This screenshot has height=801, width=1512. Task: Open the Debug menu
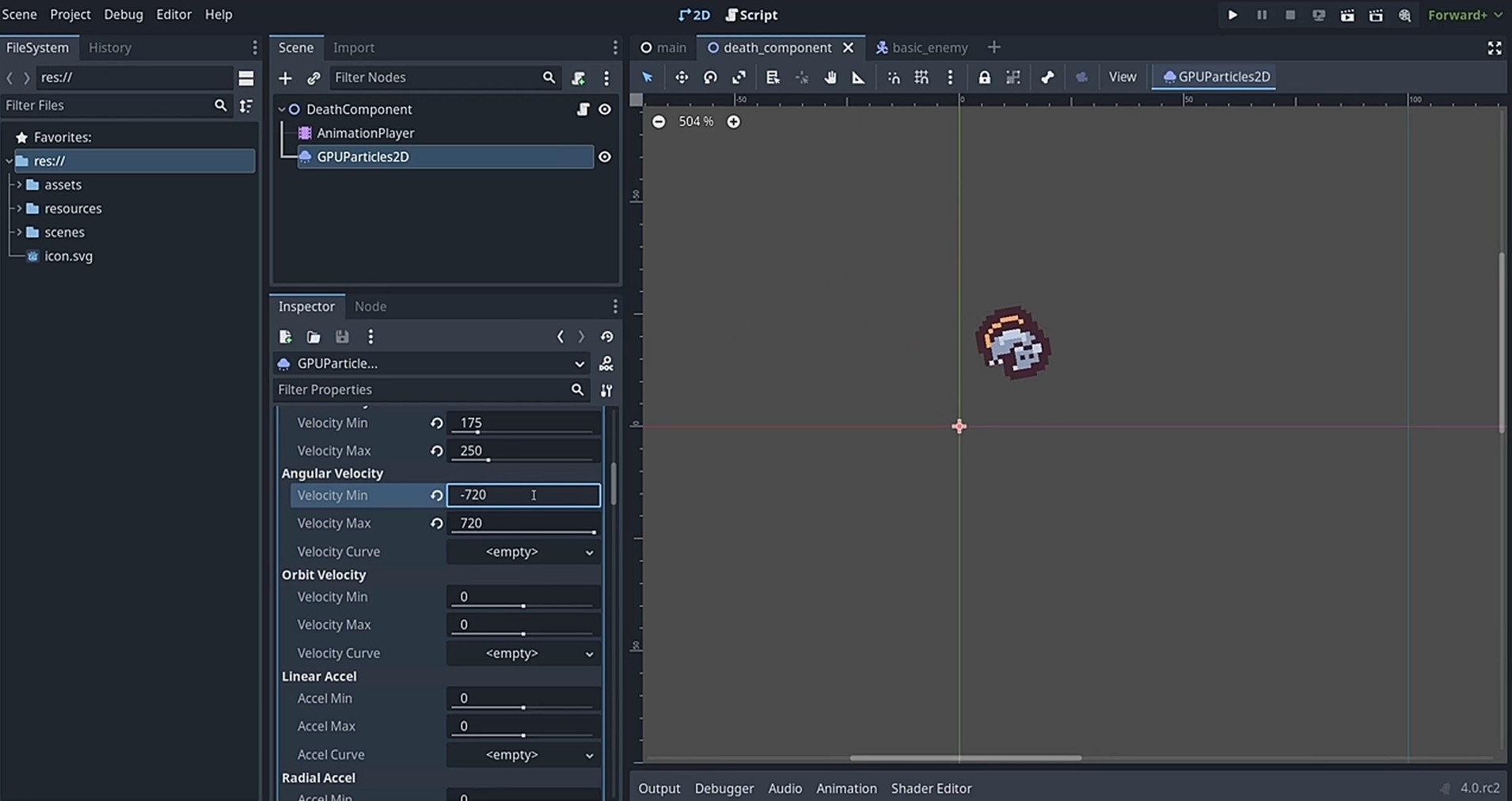pyautogui.click(x=123, y=14)
